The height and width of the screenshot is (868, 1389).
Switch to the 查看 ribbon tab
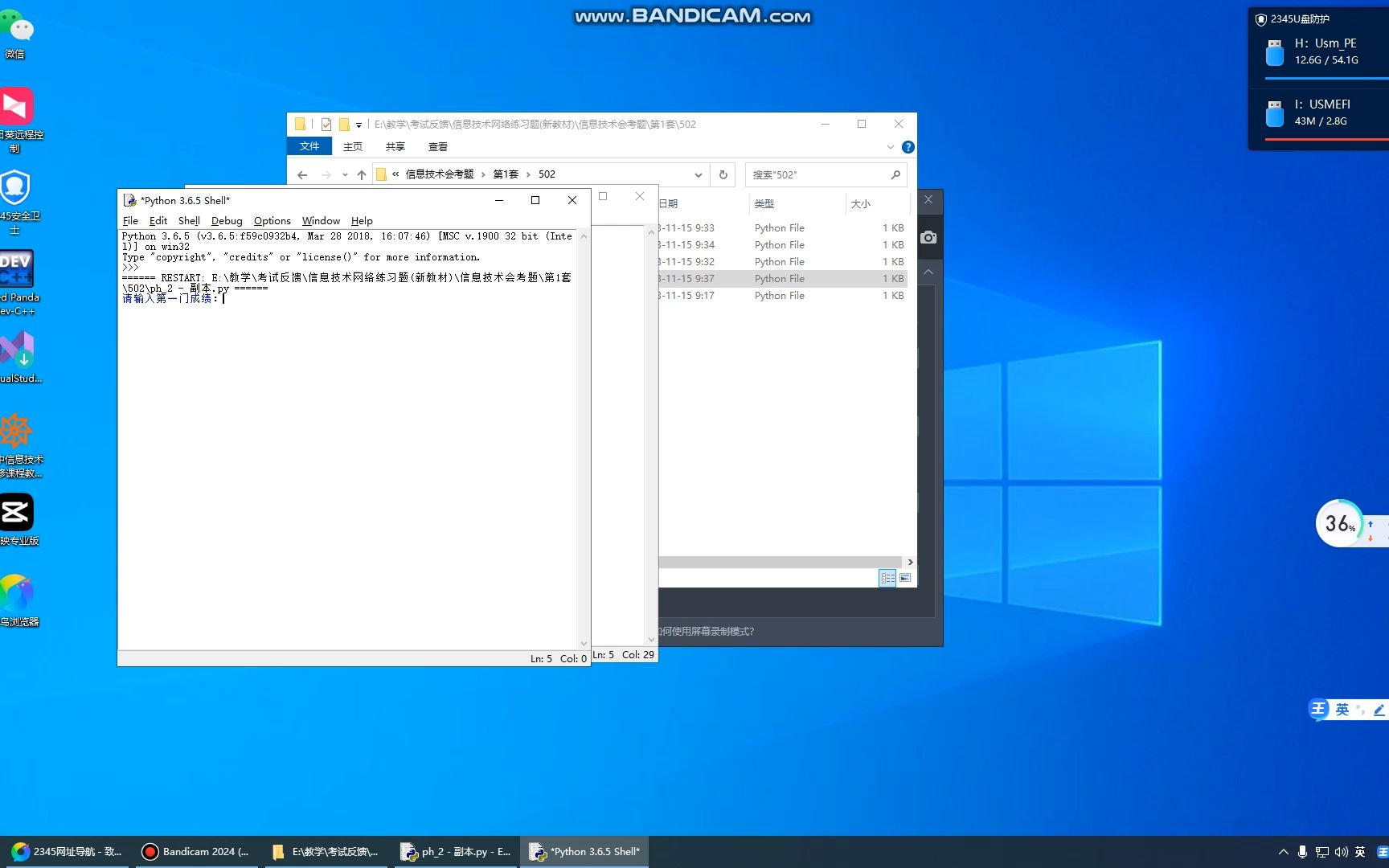coord(438,147)
